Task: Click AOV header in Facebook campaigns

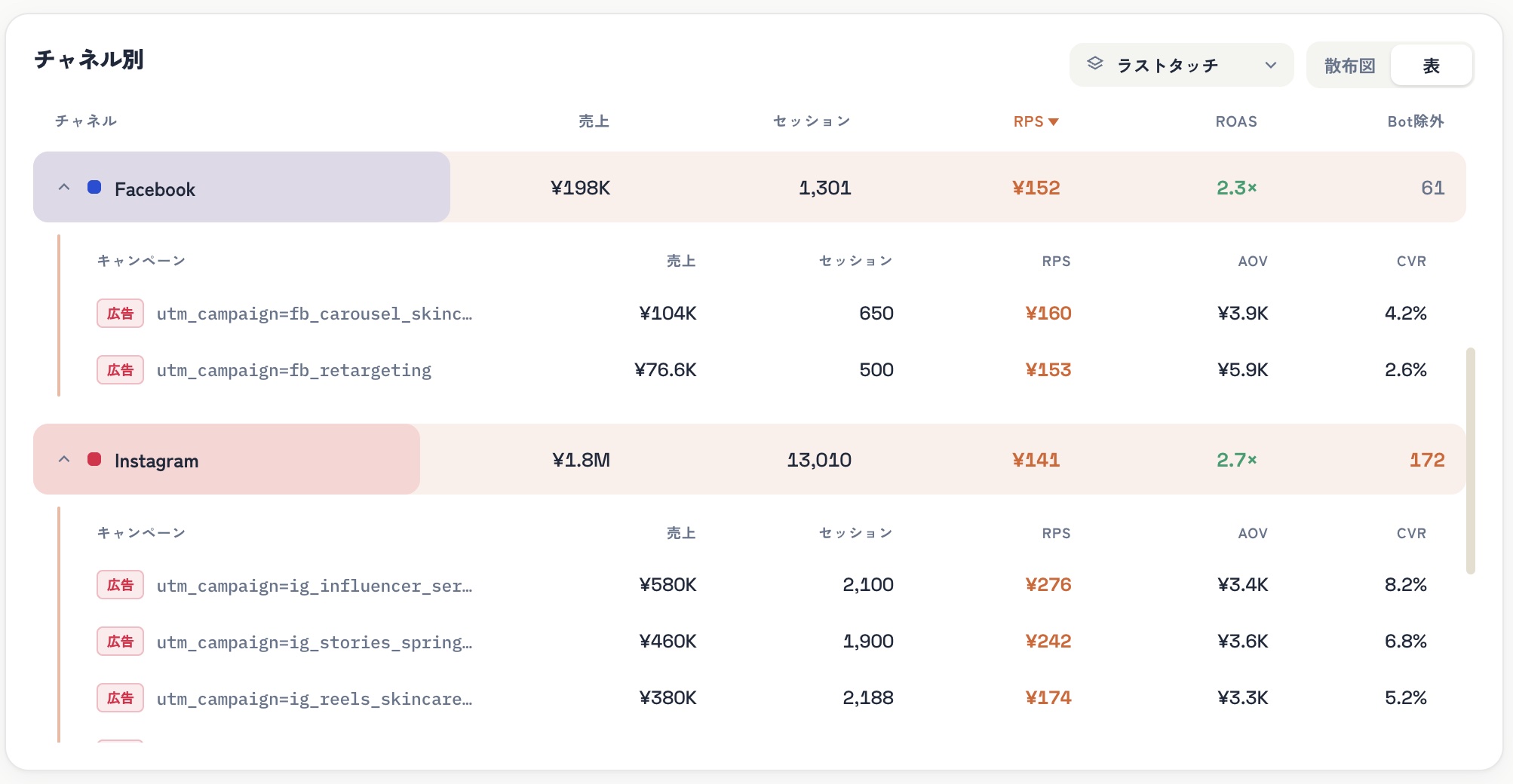Action: (x=1252, y=261)
